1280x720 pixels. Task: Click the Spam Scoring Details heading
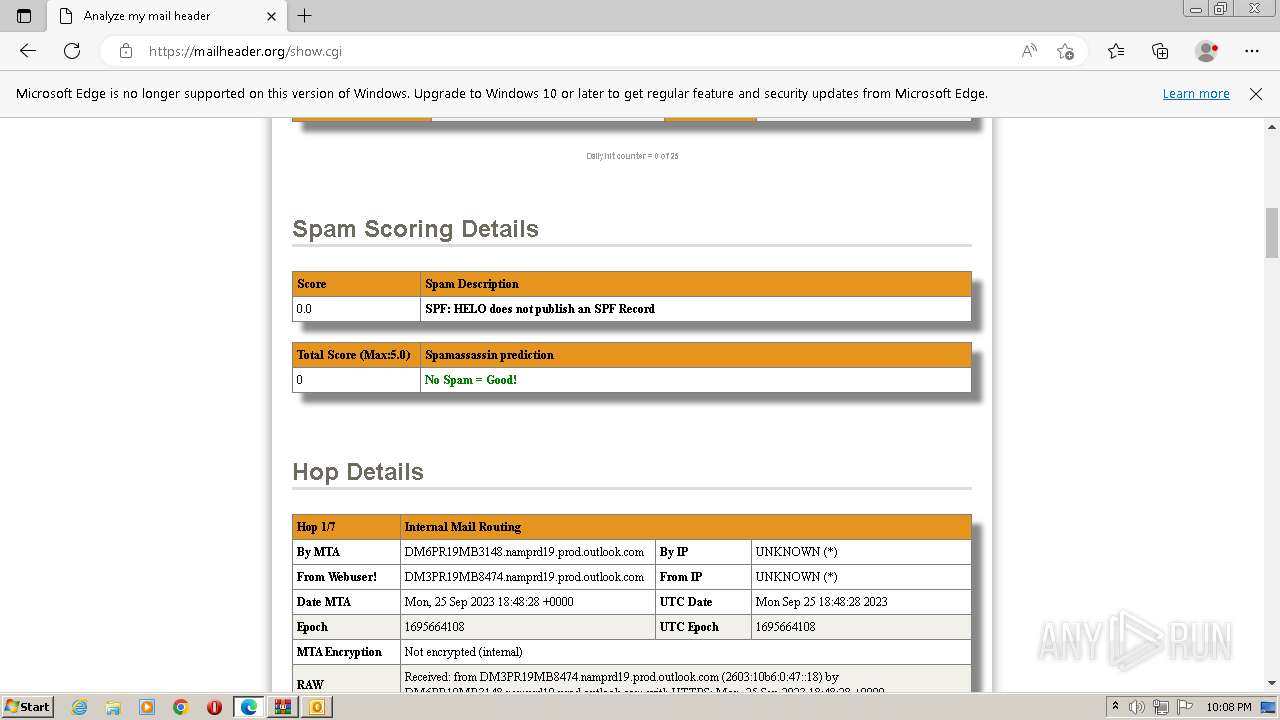click(415, 229)
